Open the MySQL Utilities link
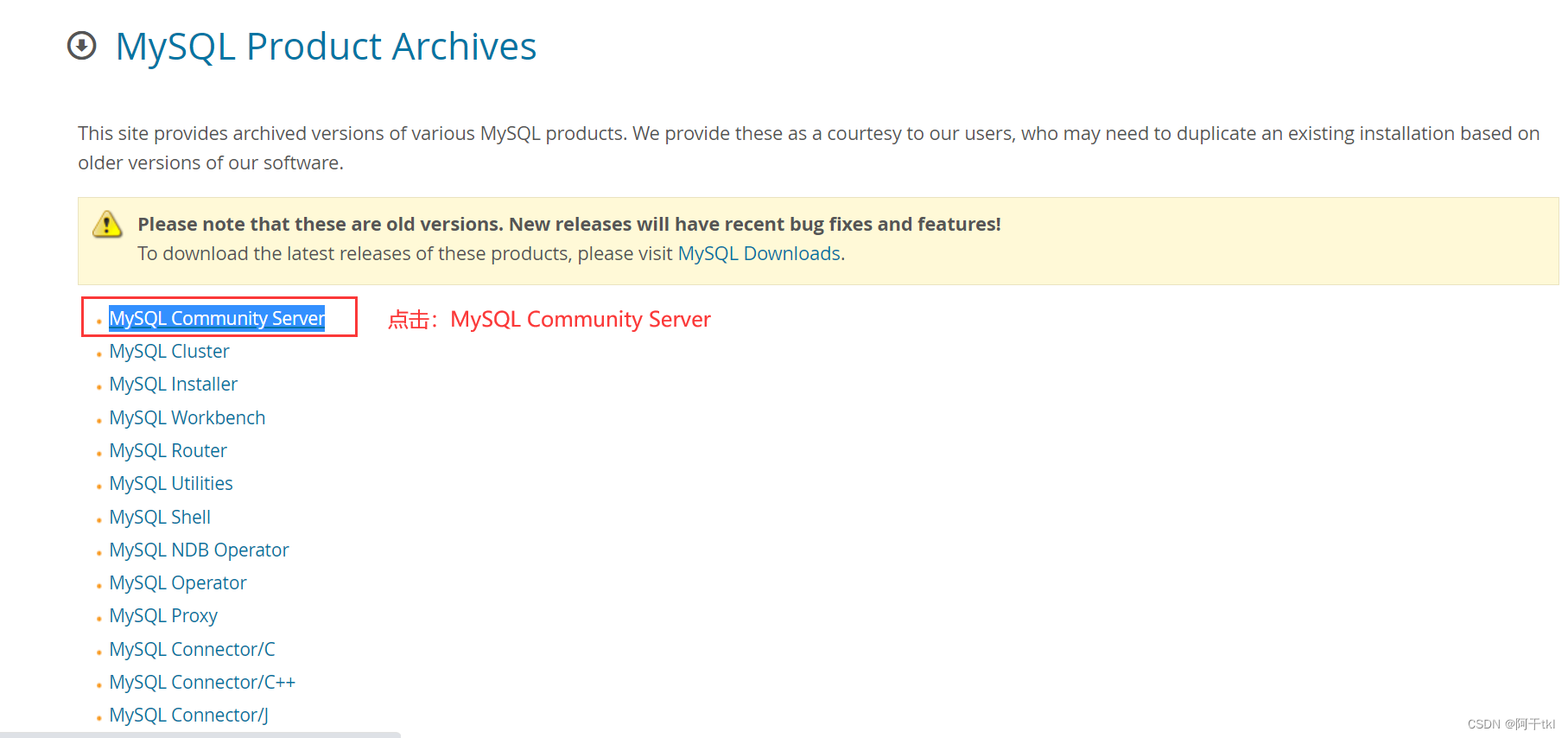The height and width of the screenshot is (738, 1568). point(171,484)
